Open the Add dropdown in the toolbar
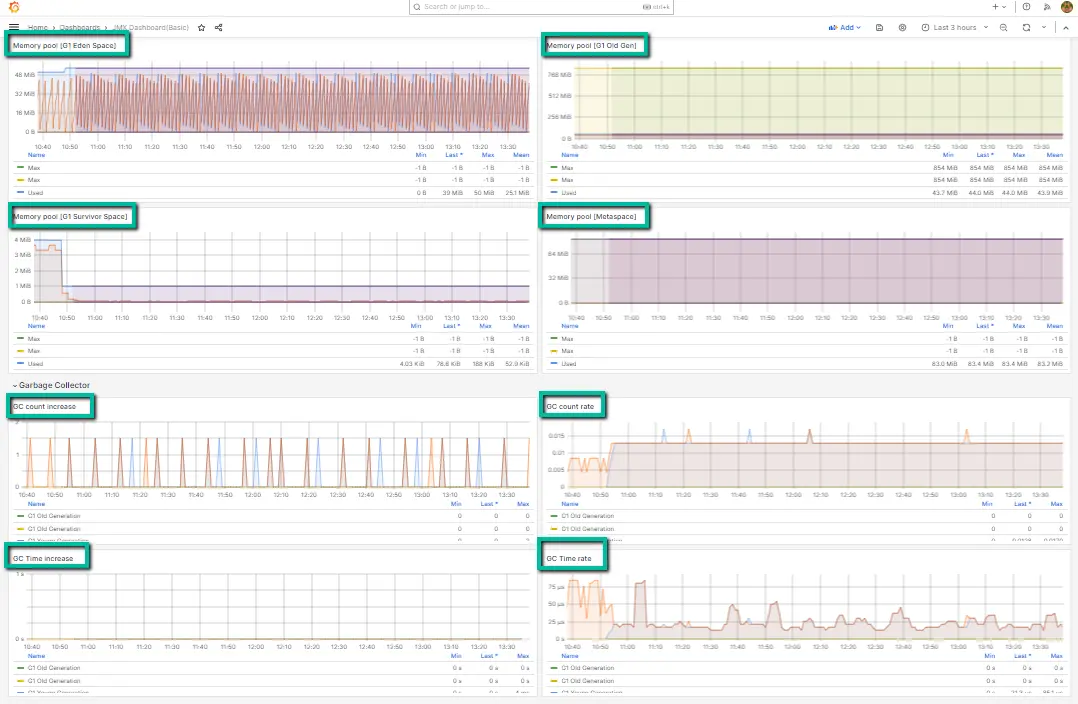Viewport: 1078px width, 704px height. [x=845, y=28]
